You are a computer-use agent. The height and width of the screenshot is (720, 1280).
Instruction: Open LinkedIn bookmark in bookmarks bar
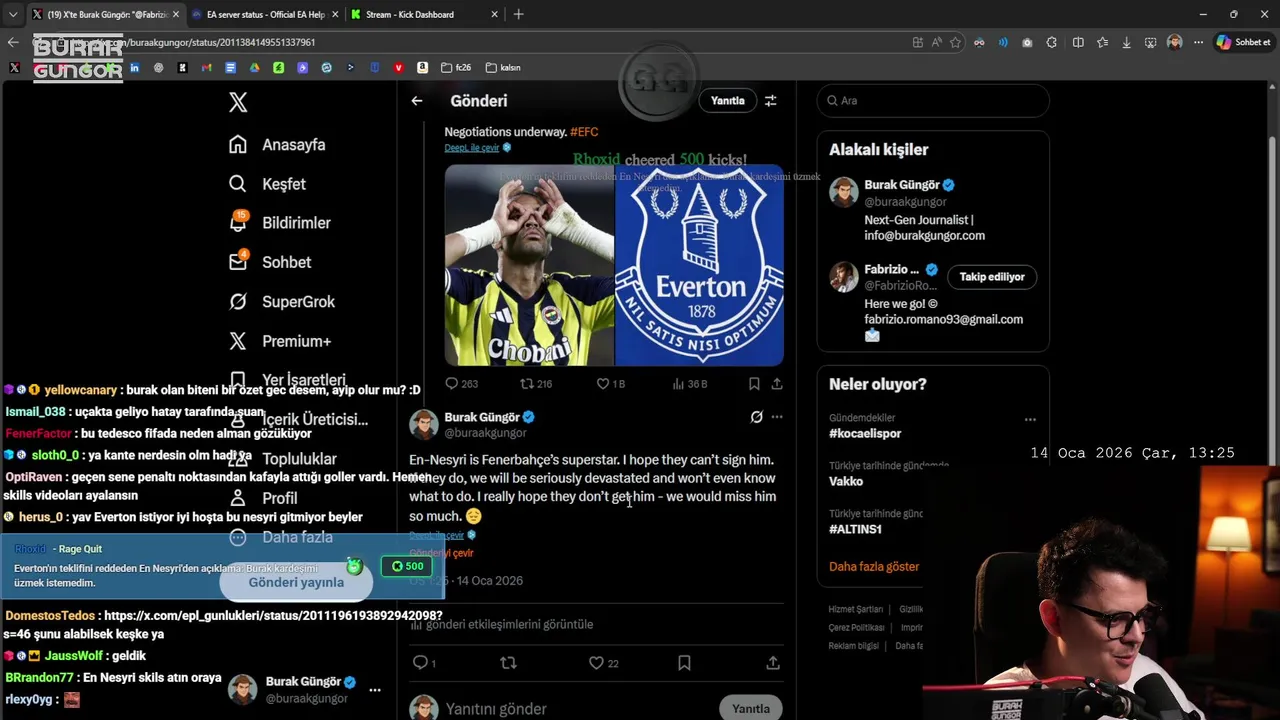(x=135, y=68)
